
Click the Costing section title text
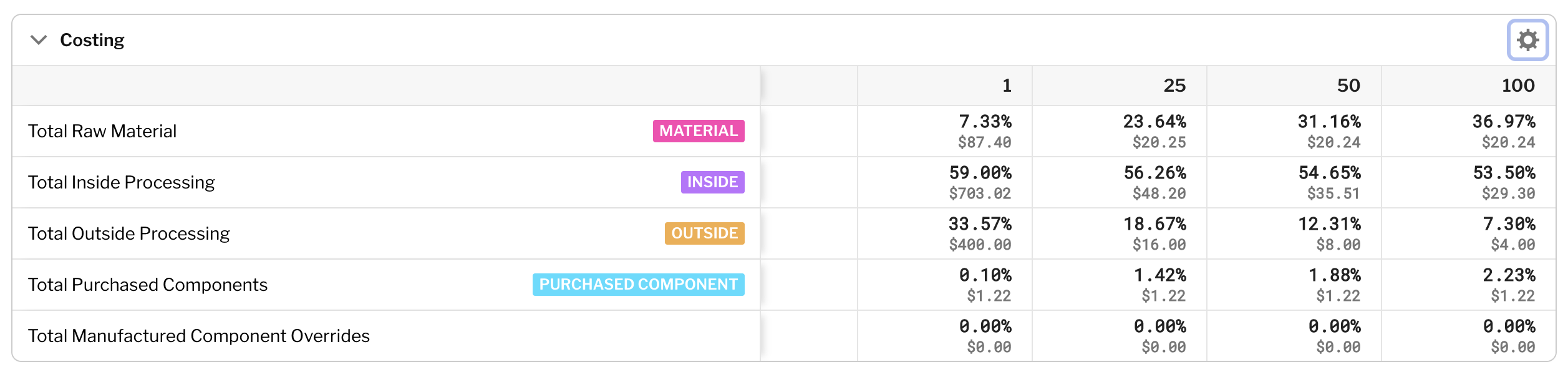(92, 39)
